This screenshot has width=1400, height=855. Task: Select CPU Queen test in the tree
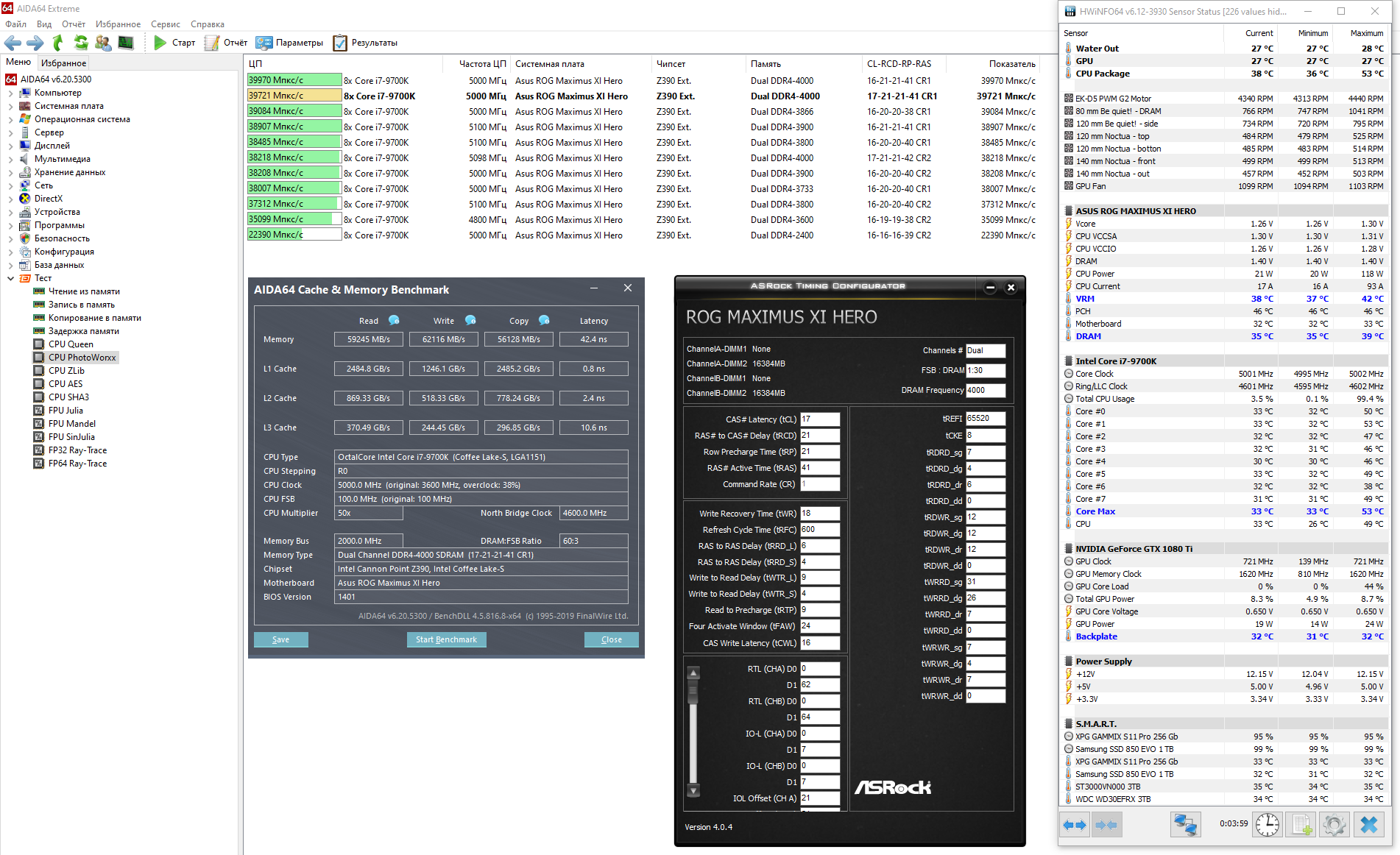[71, 344]
